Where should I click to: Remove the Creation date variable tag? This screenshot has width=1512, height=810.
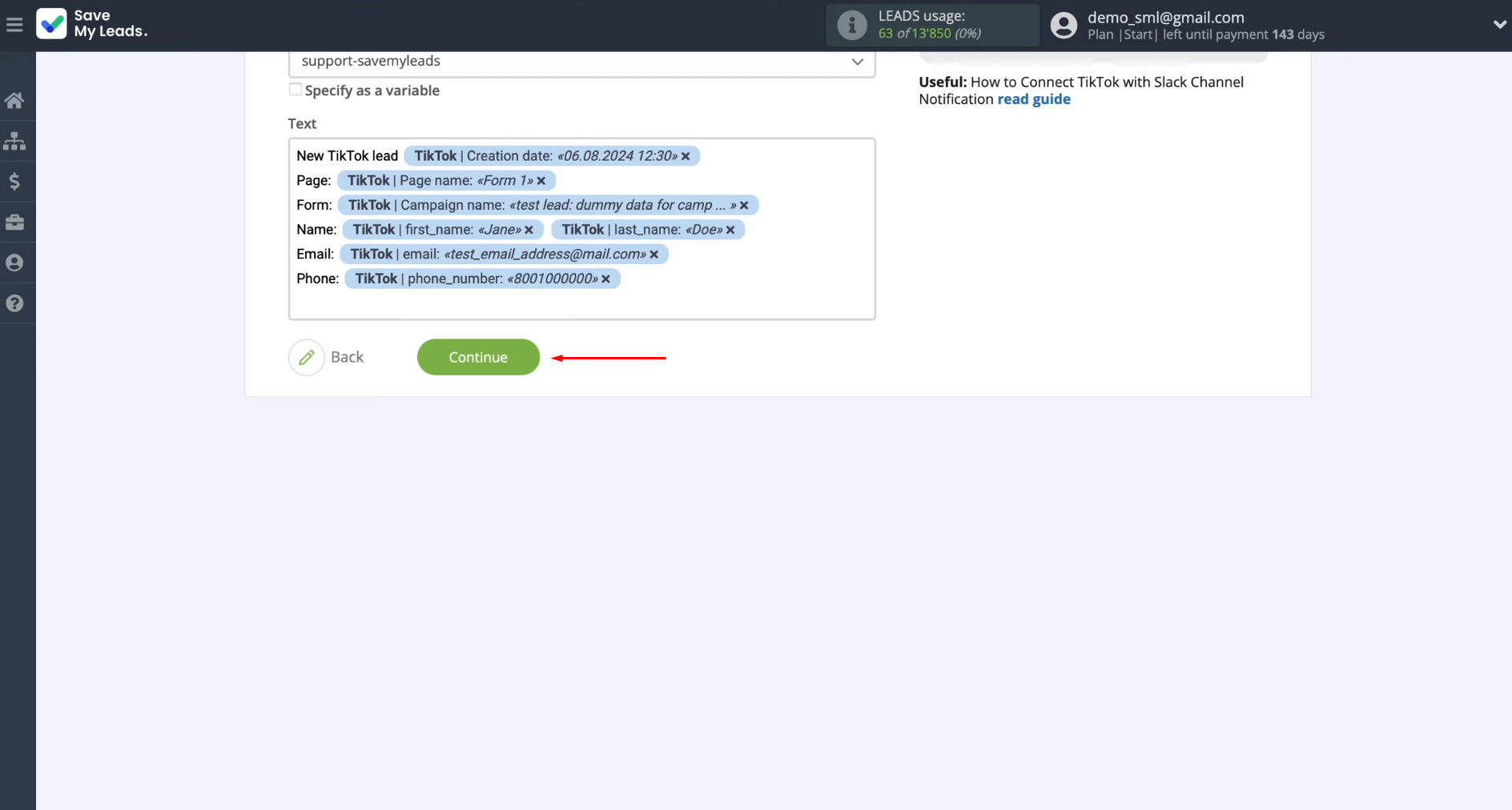(x=686, y=156)
